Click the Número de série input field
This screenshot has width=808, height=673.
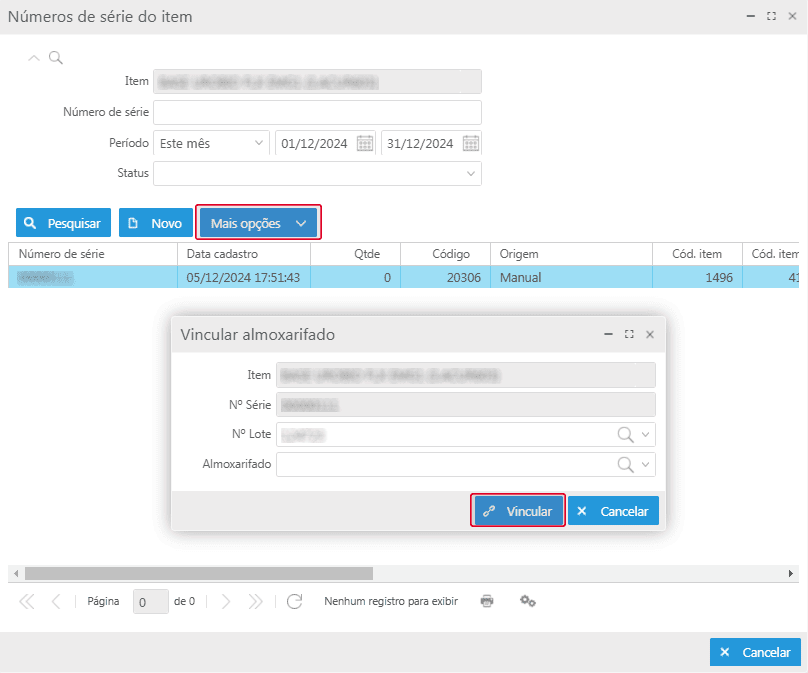coord(317,112)
